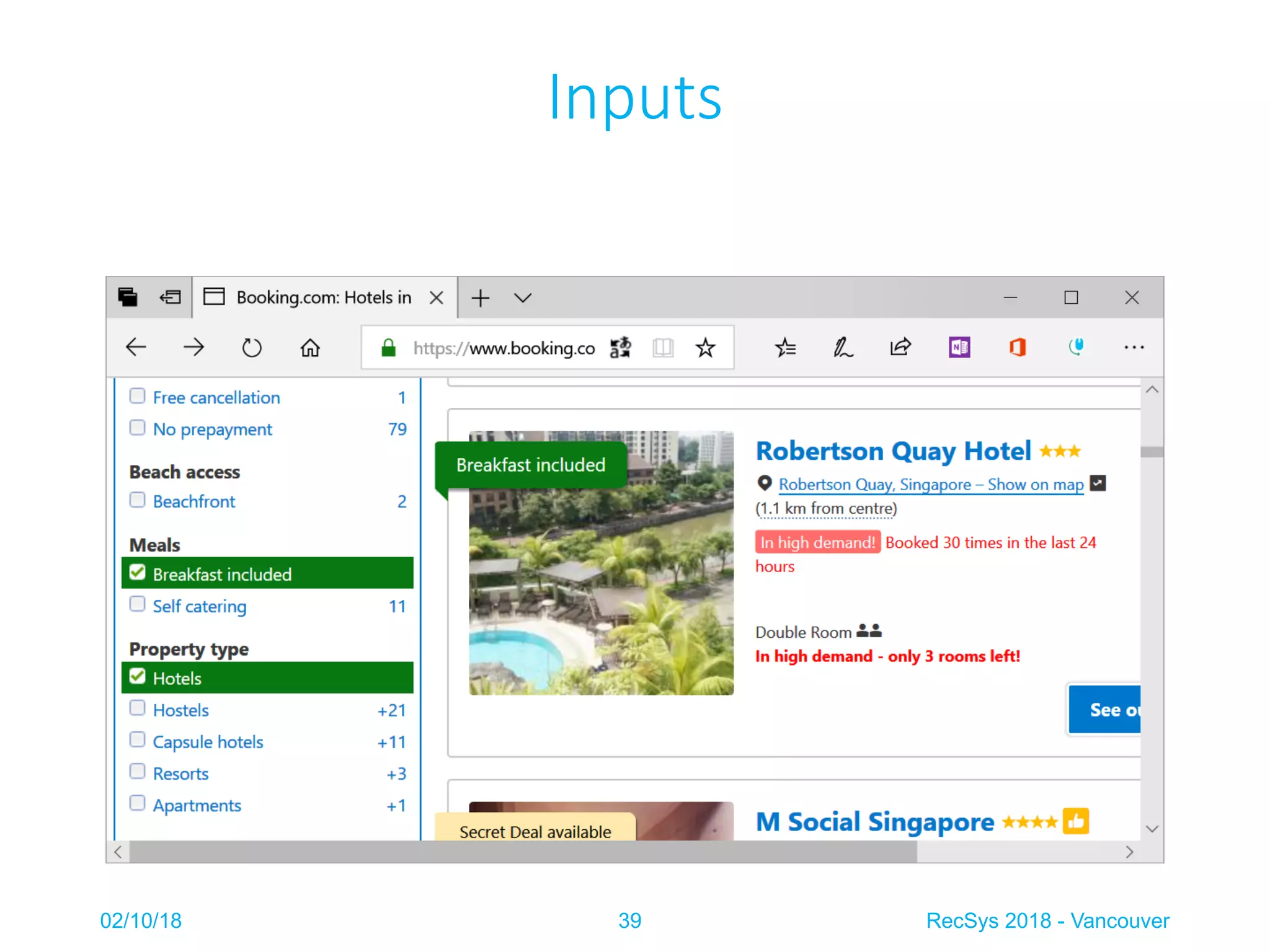Open a new tab with plus button
The image size is (1270, 952).
pyautogui.click(x=481, y=298)
